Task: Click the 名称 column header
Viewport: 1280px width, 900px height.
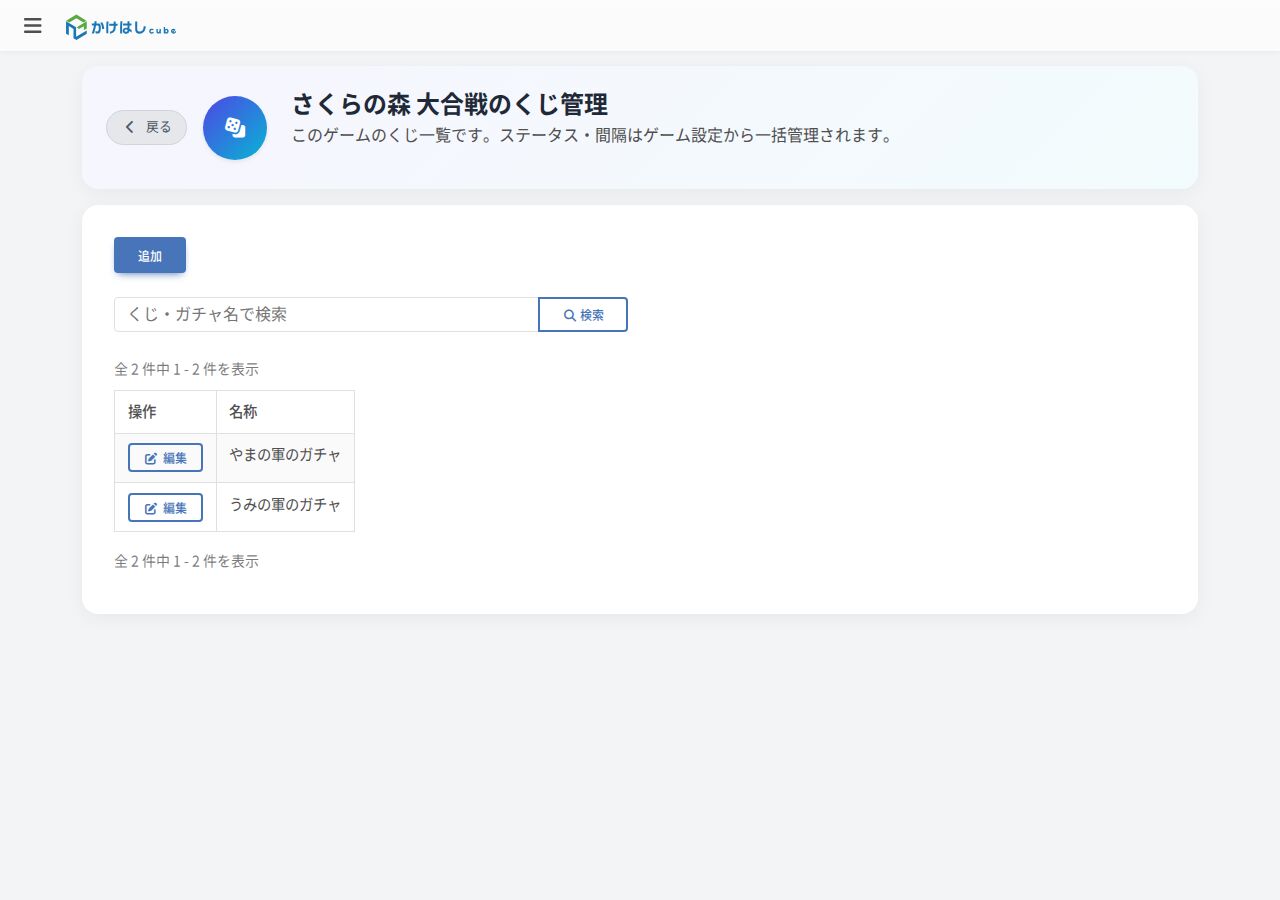Action: pyautogui.click(x=285, y=412)
